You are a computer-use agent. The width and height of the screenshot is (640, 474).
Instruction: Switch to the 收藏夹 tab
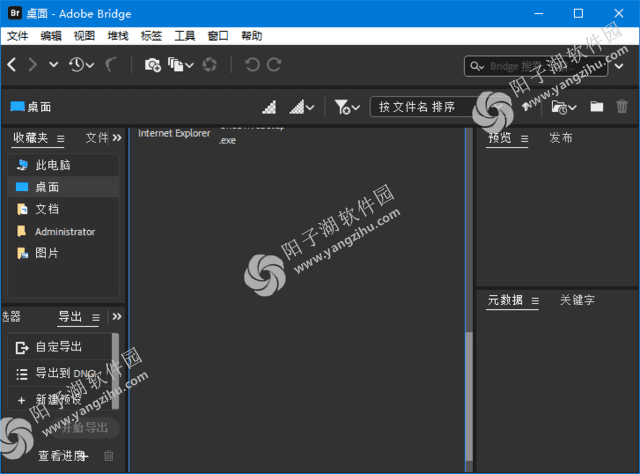pos(31,138)
